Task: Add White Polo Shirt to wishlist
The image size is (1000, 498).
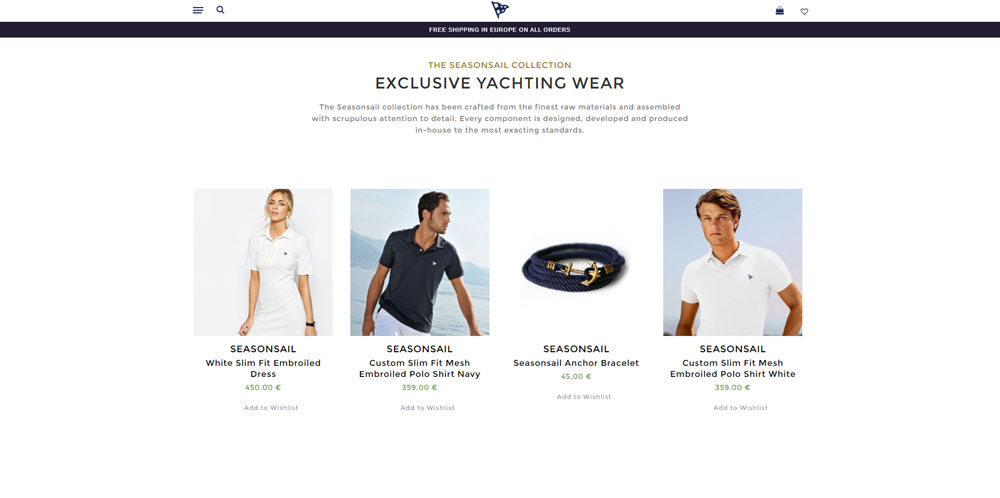Action: pos(740,407)
